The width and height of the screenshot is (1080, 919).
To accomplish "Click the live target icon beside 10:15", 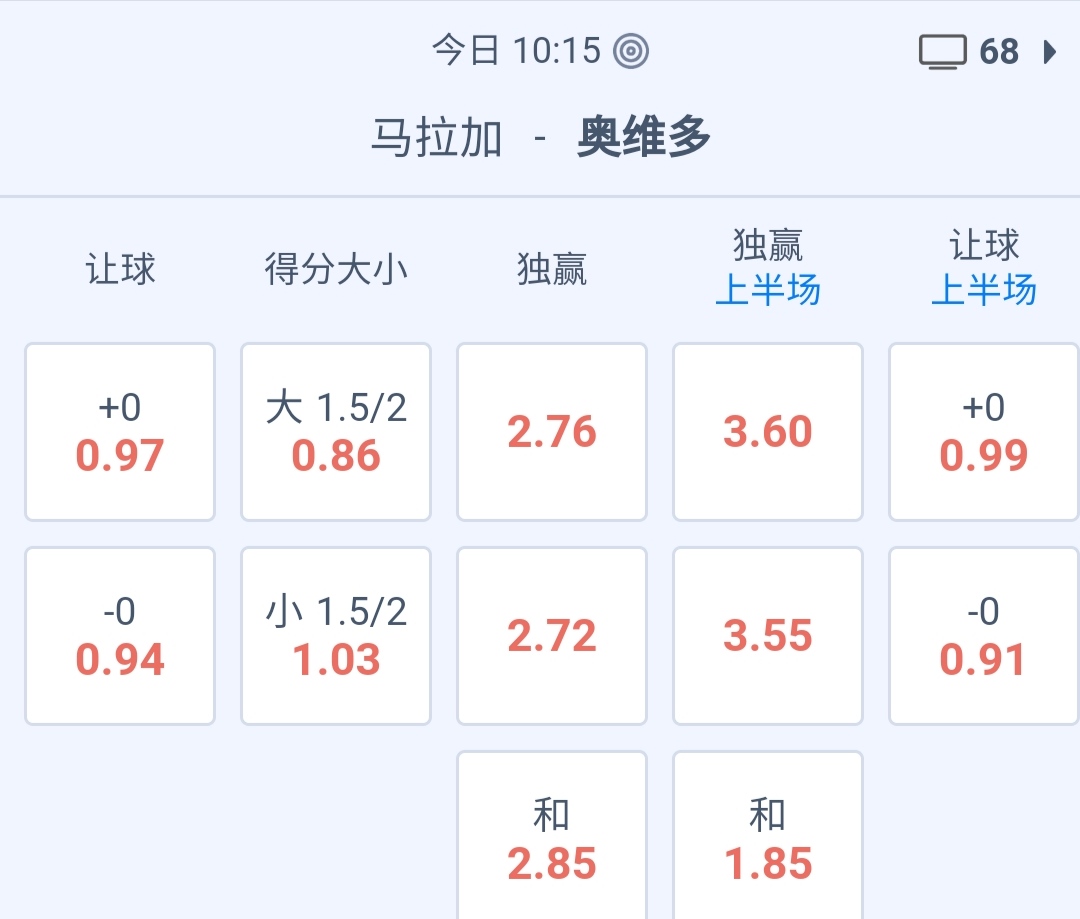I will [631, 51].
